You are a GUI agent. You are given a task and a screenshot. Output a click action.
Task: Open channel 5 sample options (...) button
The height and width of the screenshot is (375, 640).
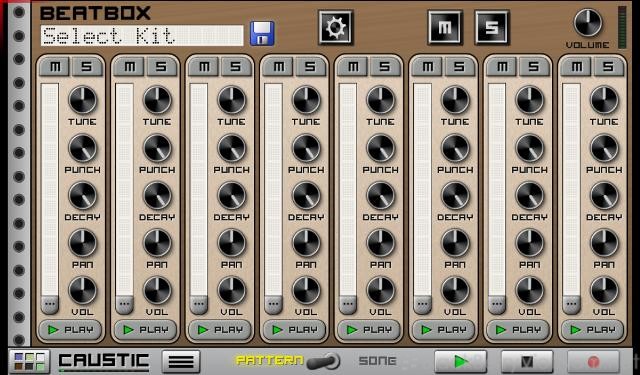point(348,304)
